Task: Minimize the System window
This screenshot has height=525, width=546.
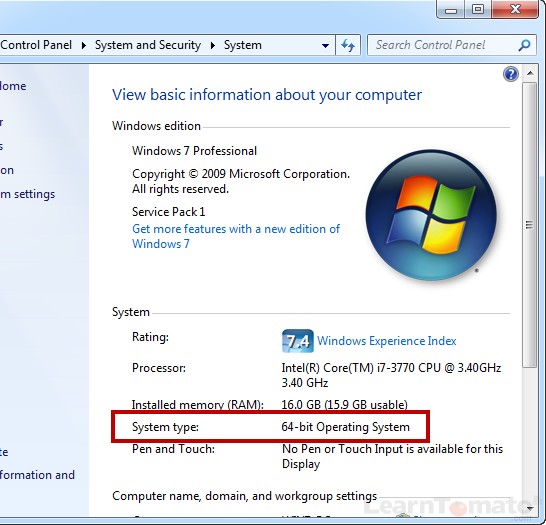Action: pyautogui.click(x=451, y=9)
